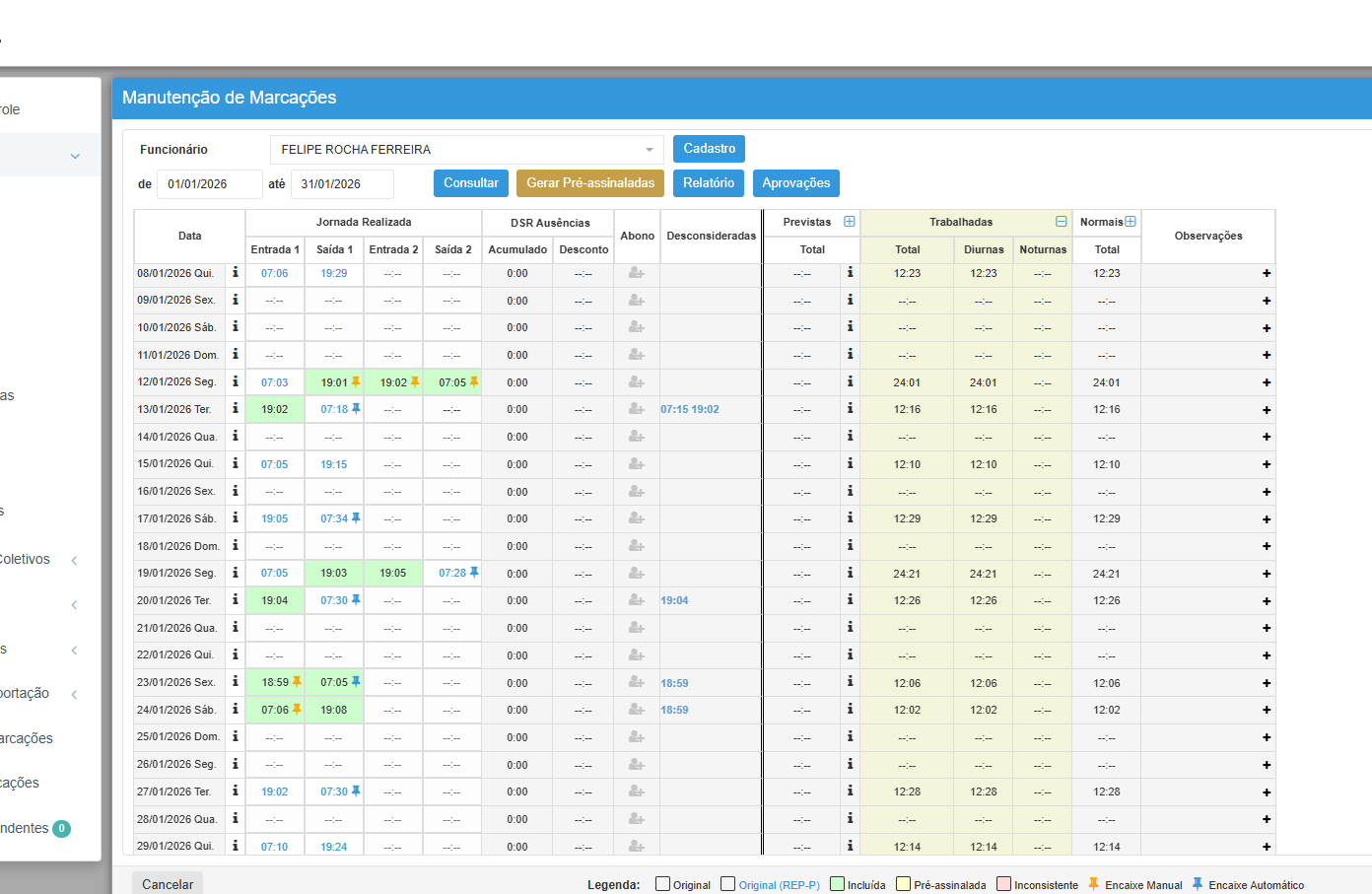Expand the Normais column group

tap(1131, 222)
